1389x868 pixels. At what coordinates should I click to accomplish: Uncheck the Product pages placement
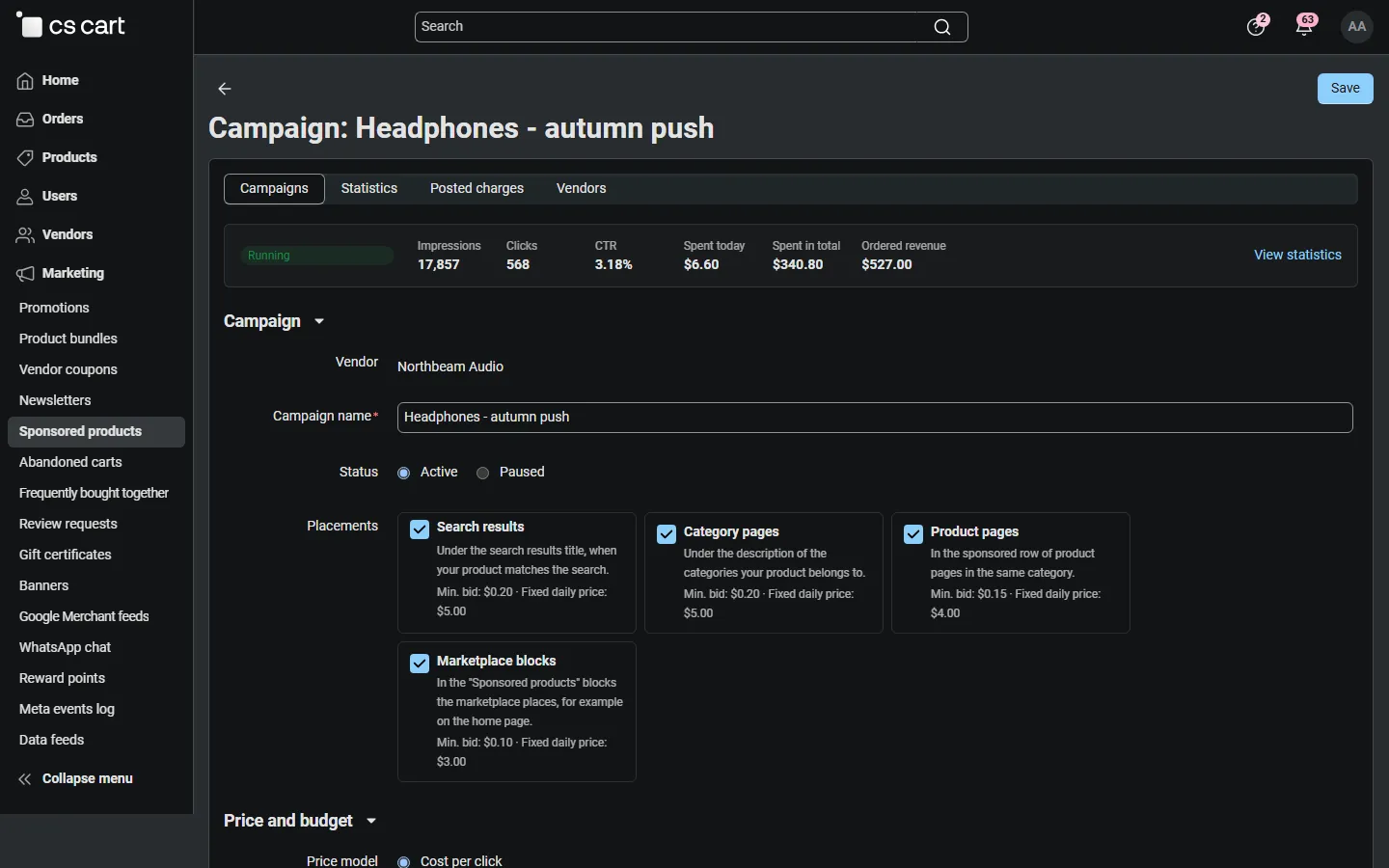913,534
